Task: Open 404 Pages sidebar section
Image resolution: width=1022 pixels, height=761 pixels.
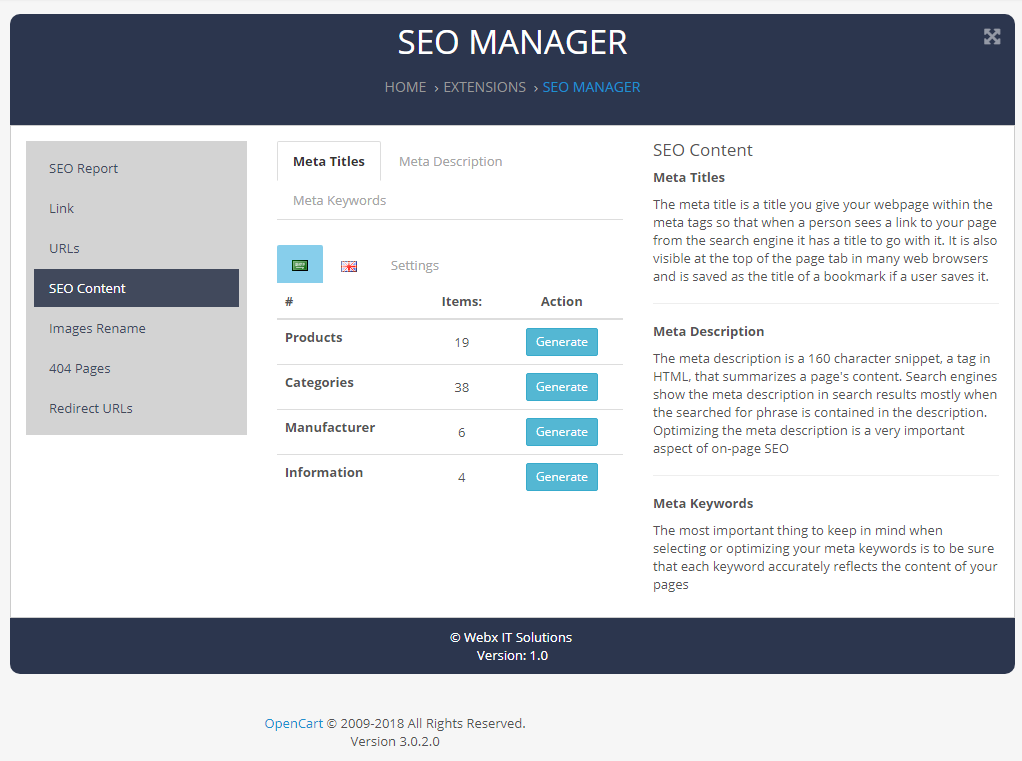Action: pos(136,368)
